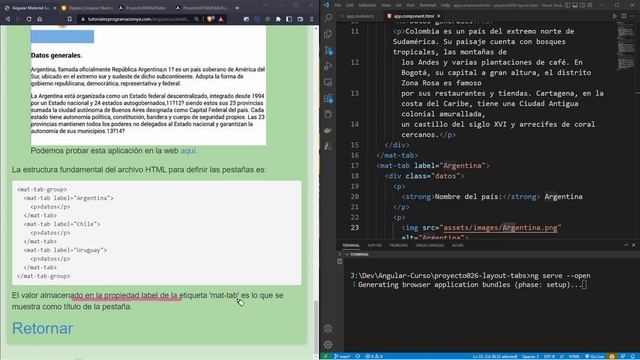Select the Angular Material browser tab
The image size is (640, 360).
click(29, 8)
